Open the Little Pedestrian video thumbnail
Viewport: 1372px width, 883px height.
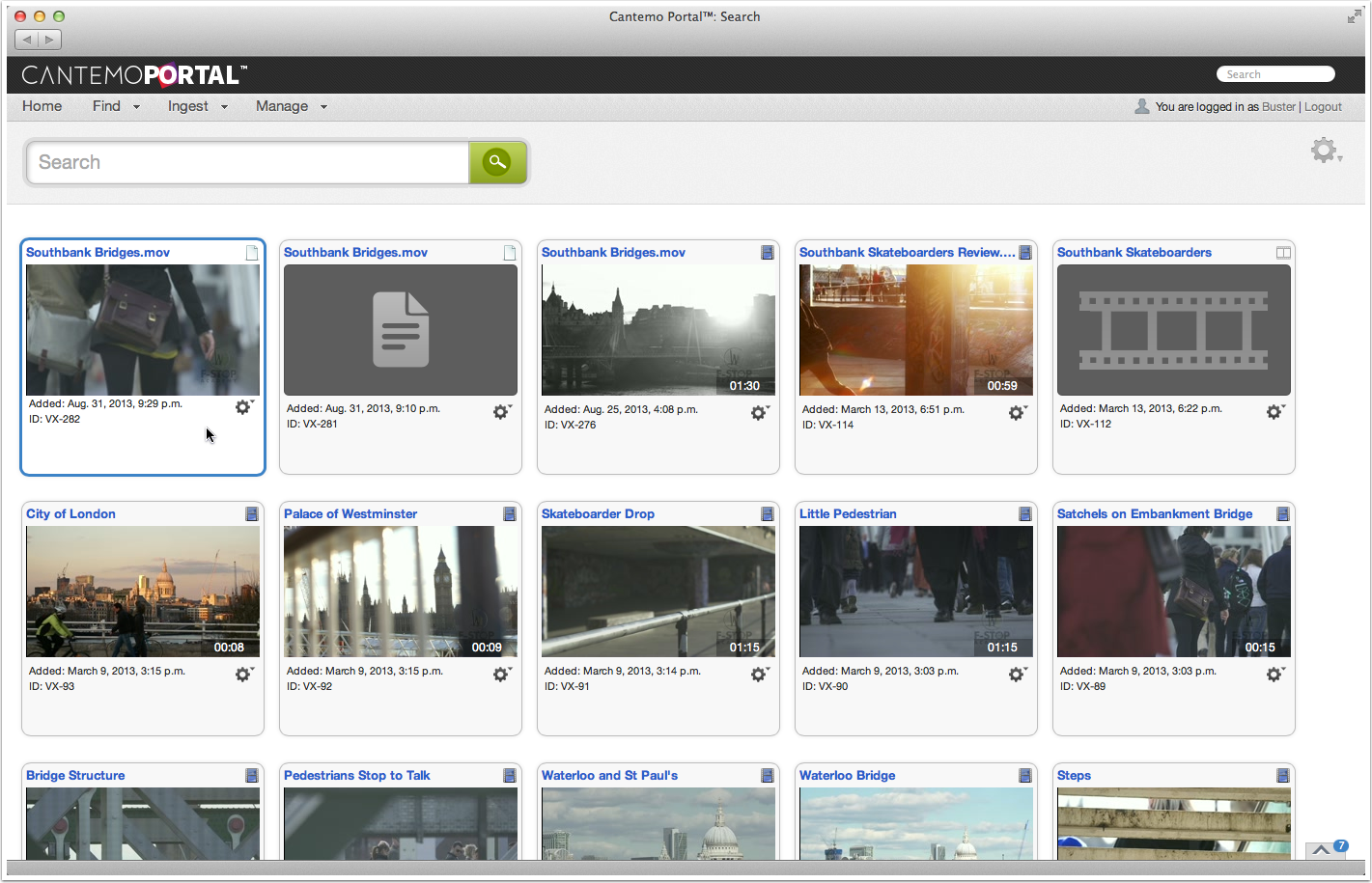(x=916, y=592)
